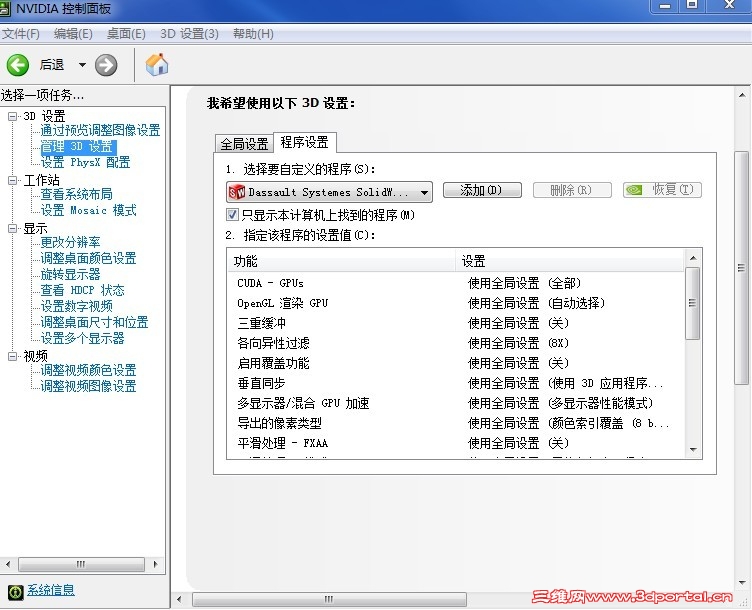Open 设置 Mosaic 模式 task
Viewport: 752px width, 610px height.
pos(88,210)
